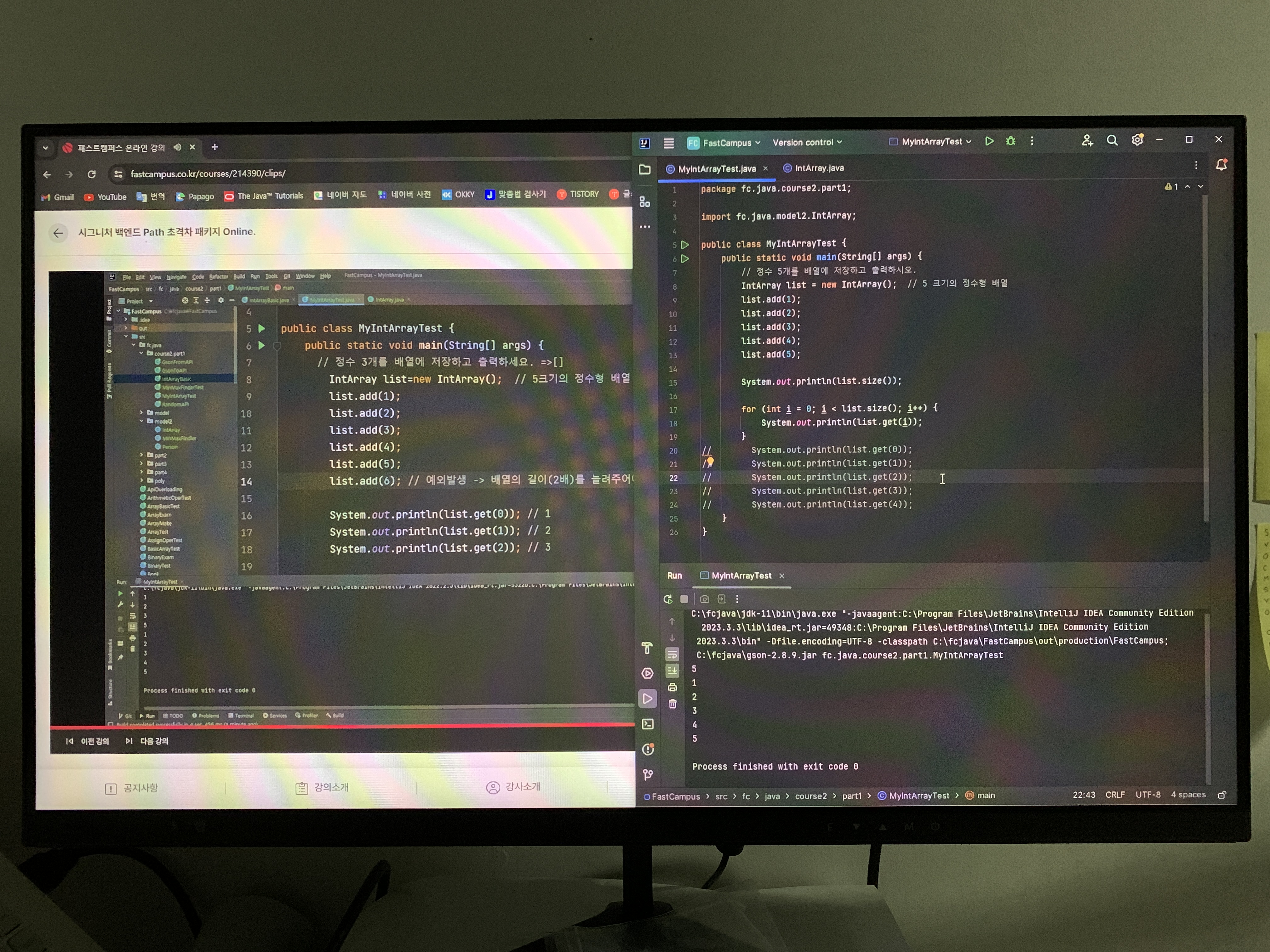Open Search Everywhere magnifier icon
The height and width of the screenshot is (952, 1270).
1112,141
